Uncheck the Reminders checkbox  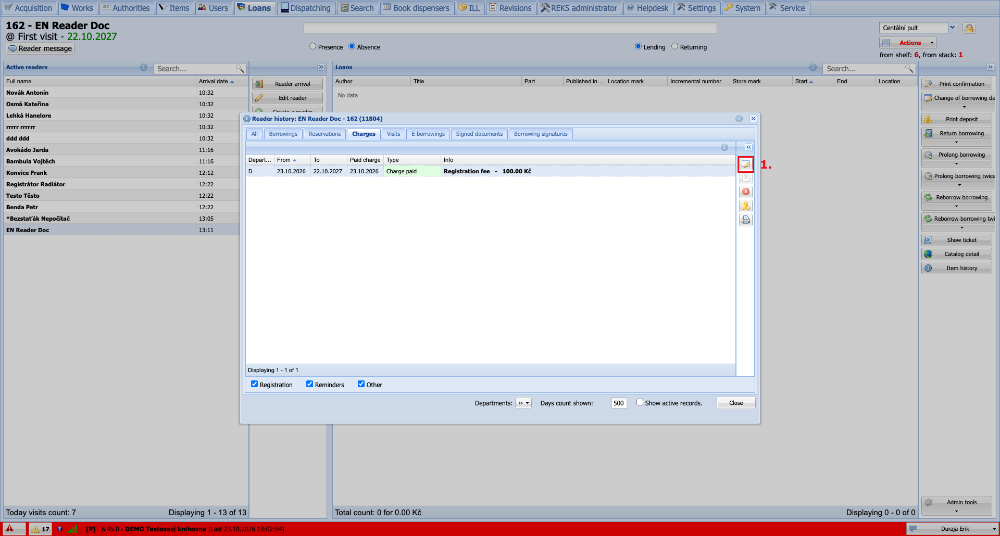point(309,384)
